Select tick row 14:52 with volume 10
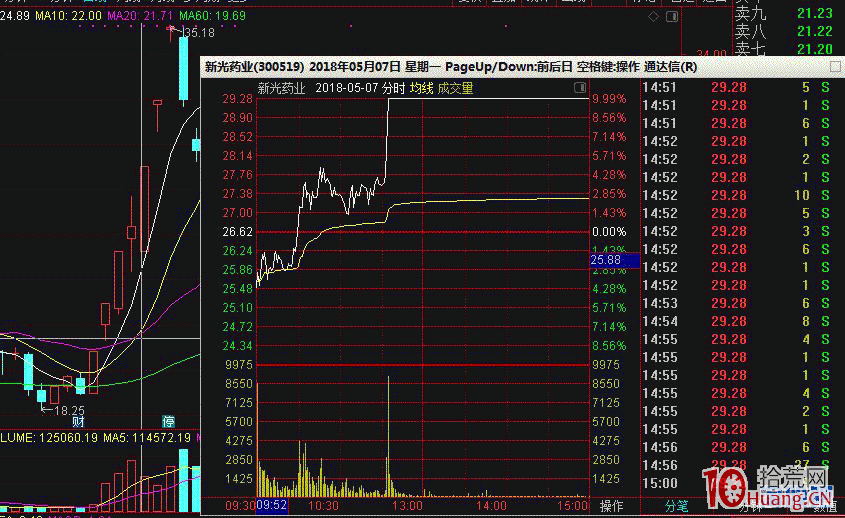 (737, 195)
